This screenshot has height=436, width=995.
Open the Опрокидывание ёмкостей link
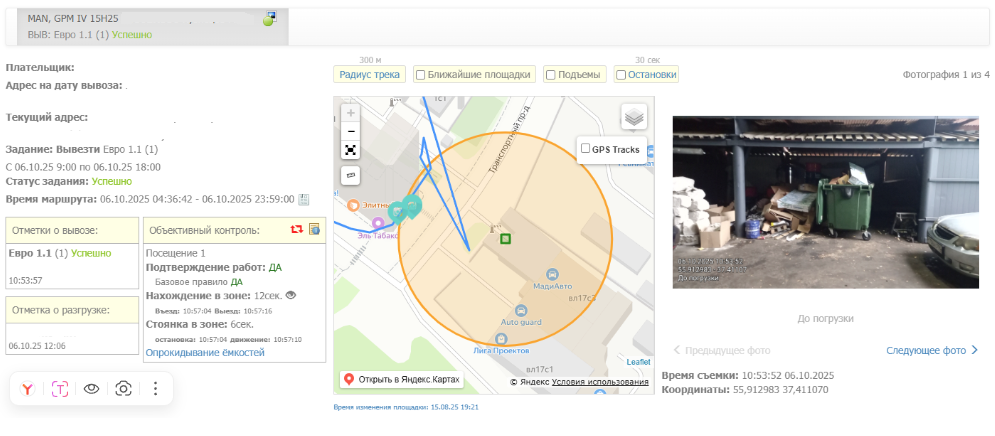pos(205,353)
